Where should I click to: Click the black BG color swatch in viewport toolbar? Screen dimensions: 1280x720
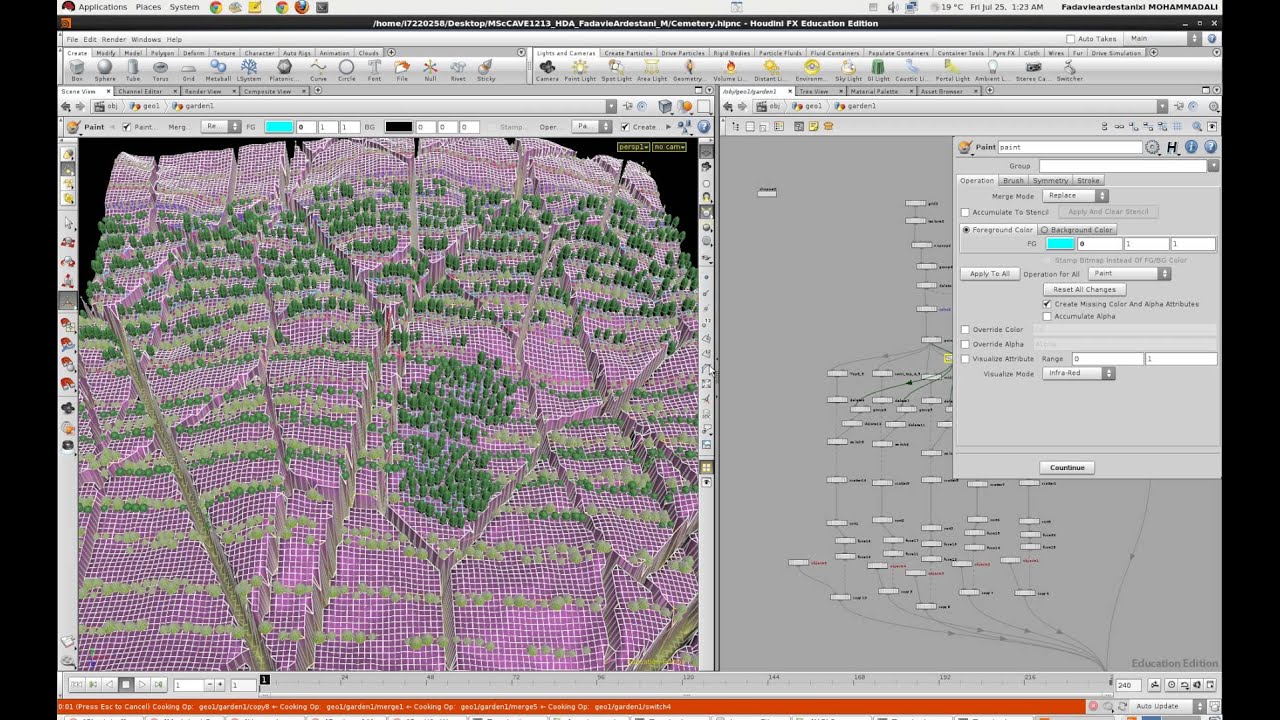point(398,127)
